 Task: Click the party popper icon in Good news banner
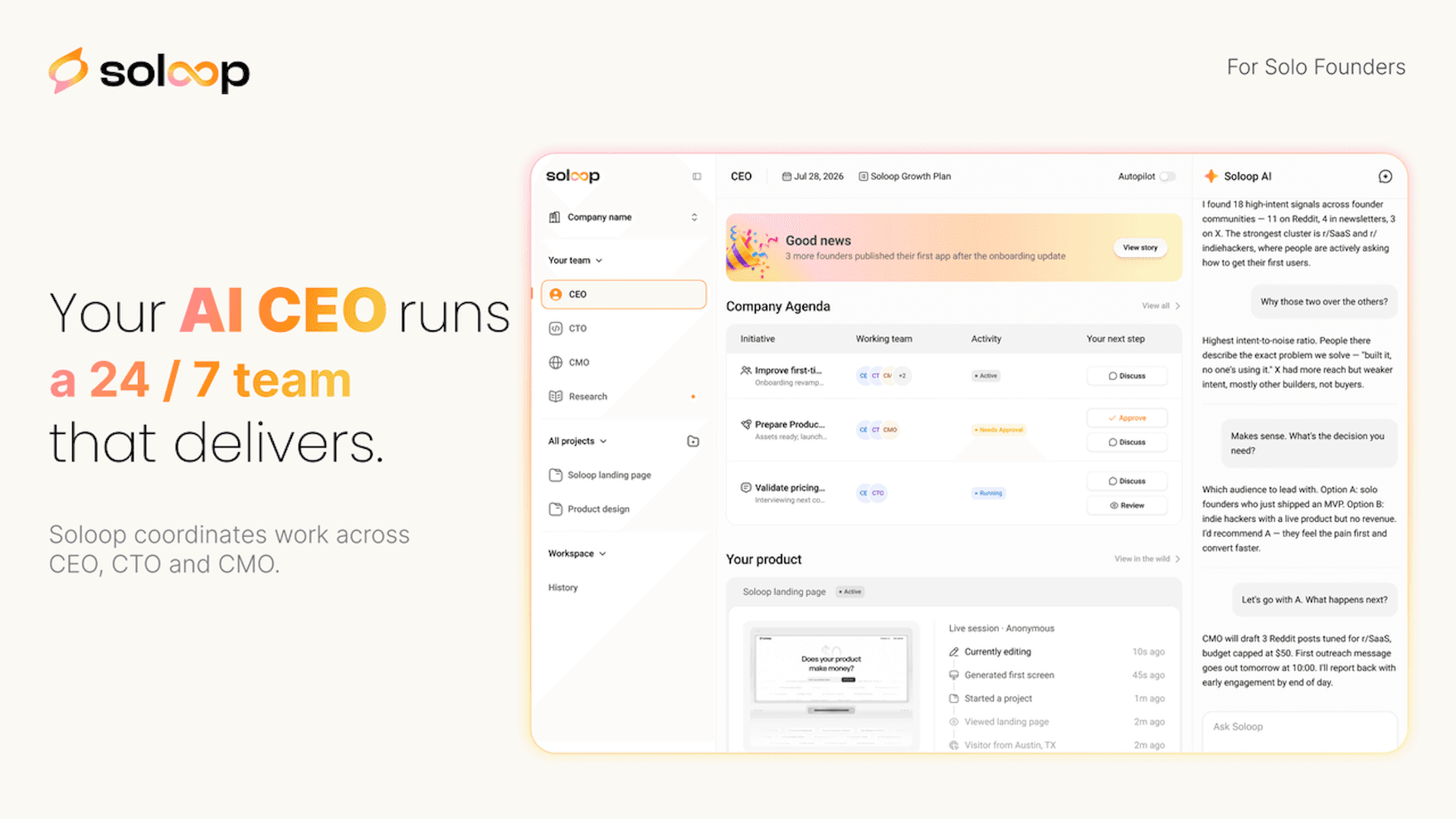coord(752,250)
